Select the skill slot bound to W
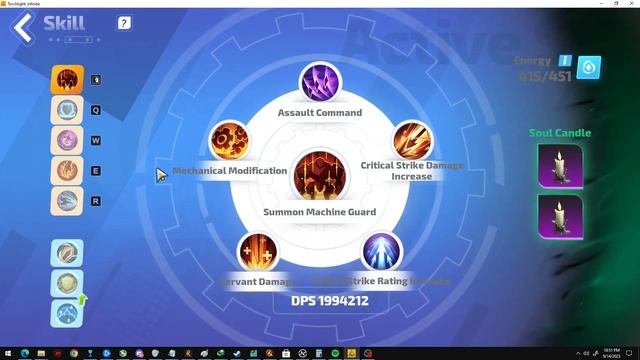 click(67, 140)
